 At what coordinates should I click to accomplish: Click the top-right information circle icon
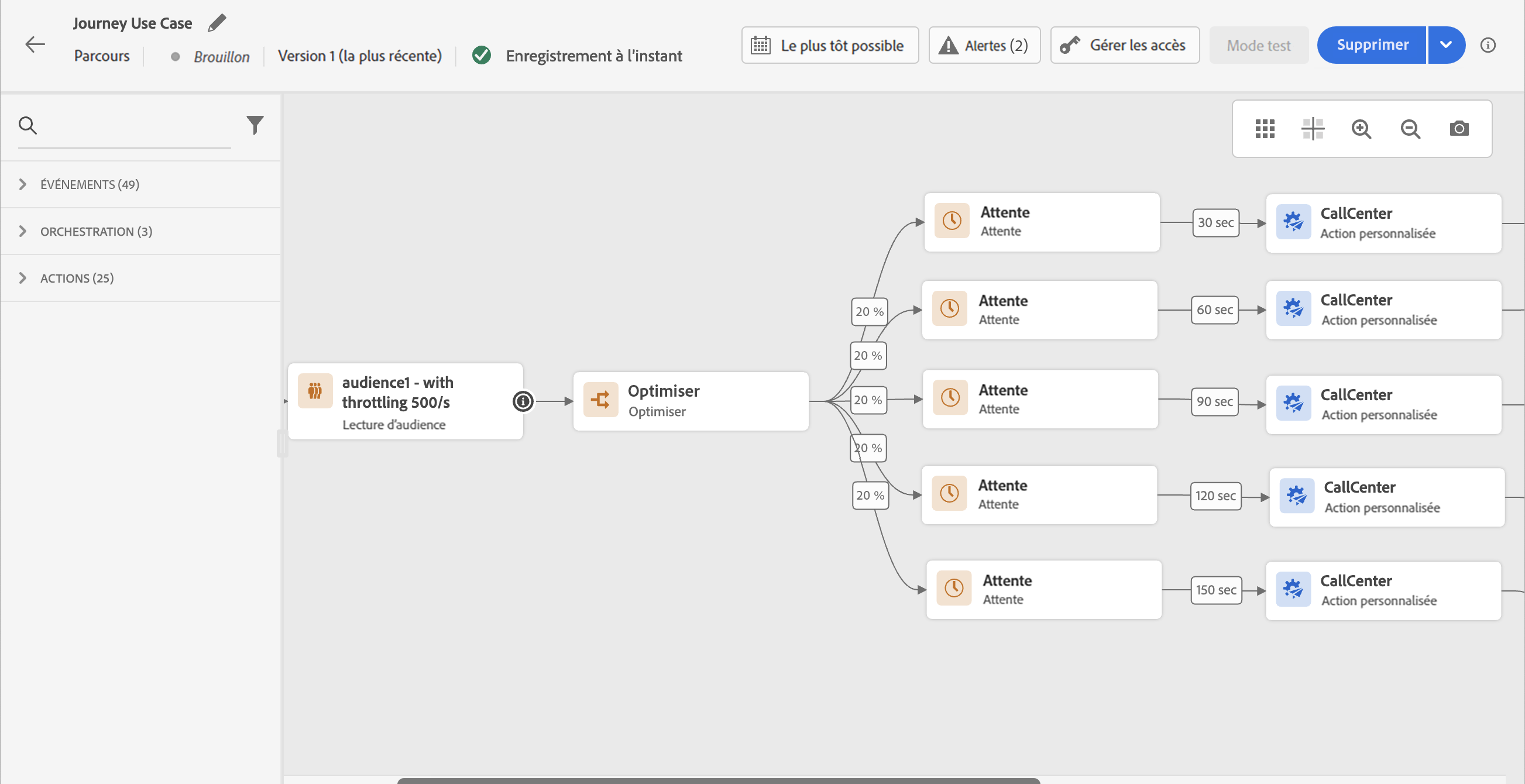(x=1488, y=45)
